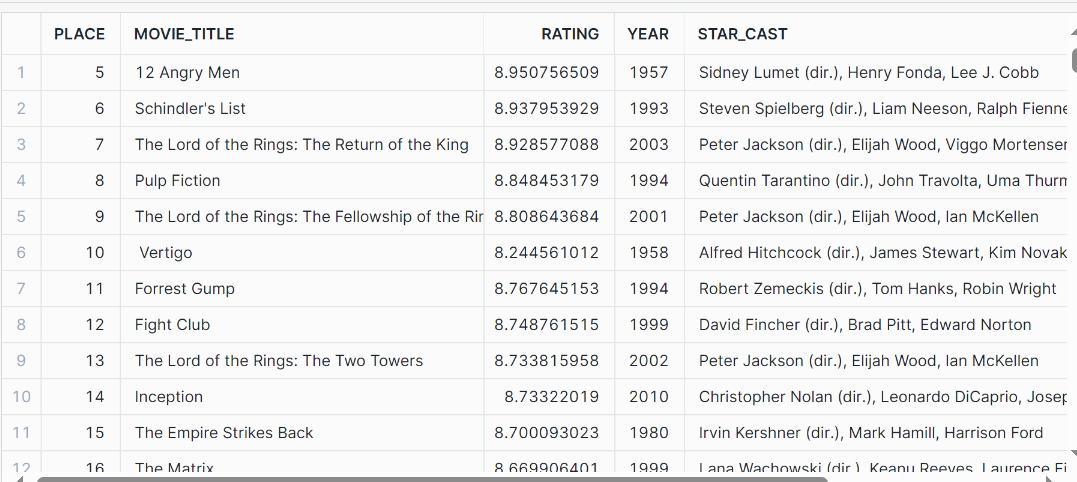Click the 12 Angry Men title cell
Viewport: 1077px width, 482px height.
[x=302, y=72]
